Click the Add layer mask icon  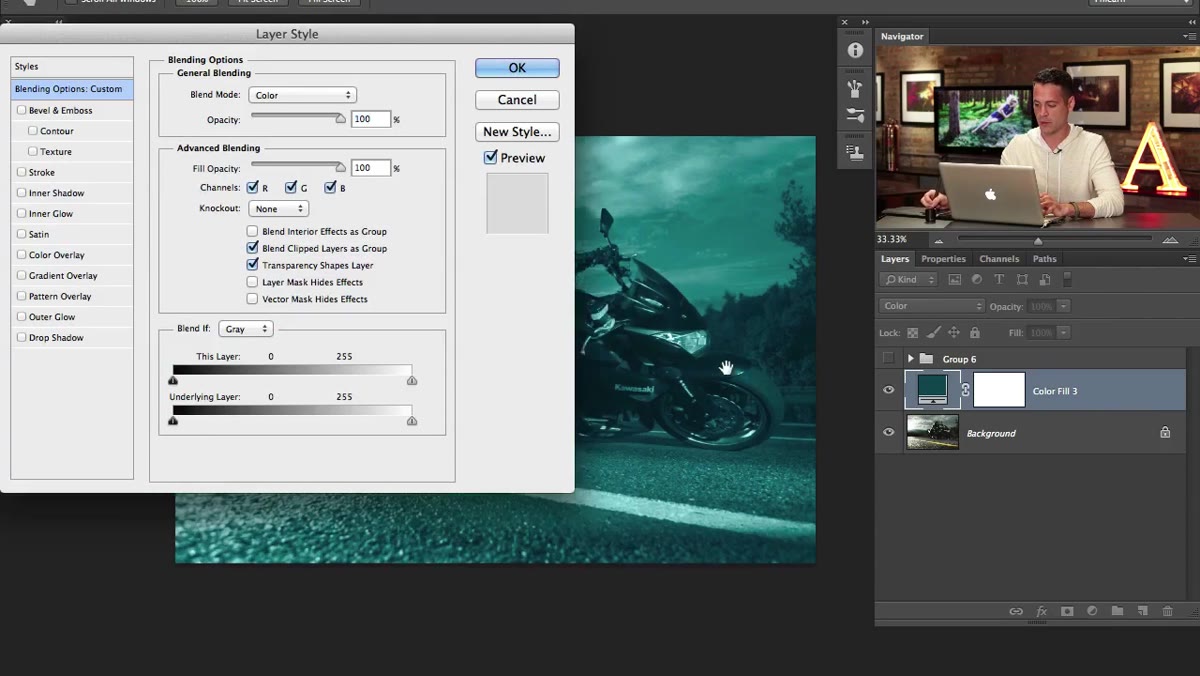coord(1067,611)
